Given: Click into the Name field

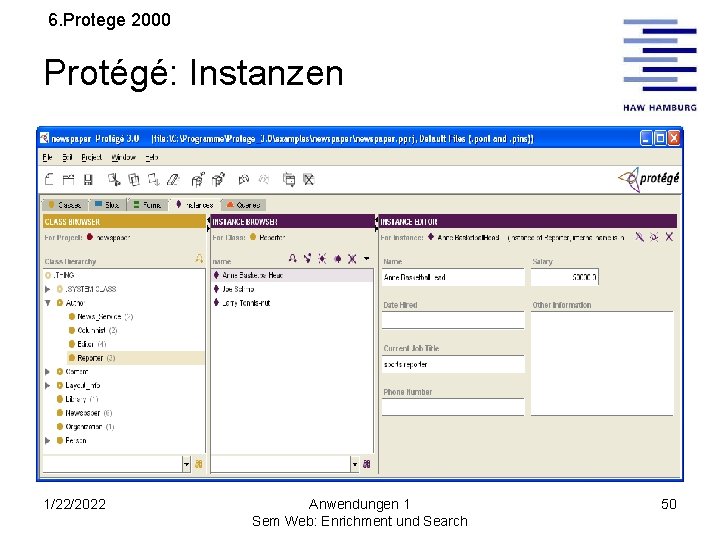Looking at the screenshot, I should (453, 277).
